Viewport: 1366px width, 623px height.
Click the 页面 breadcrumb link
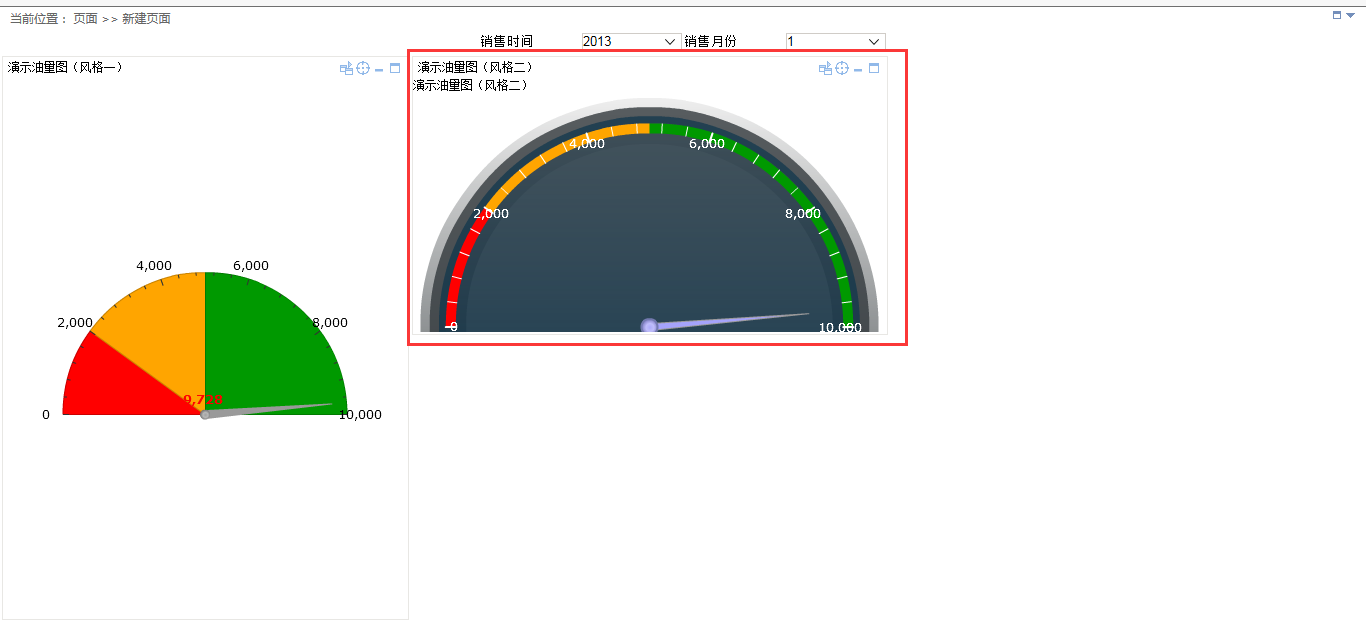[x=85, y=18]
